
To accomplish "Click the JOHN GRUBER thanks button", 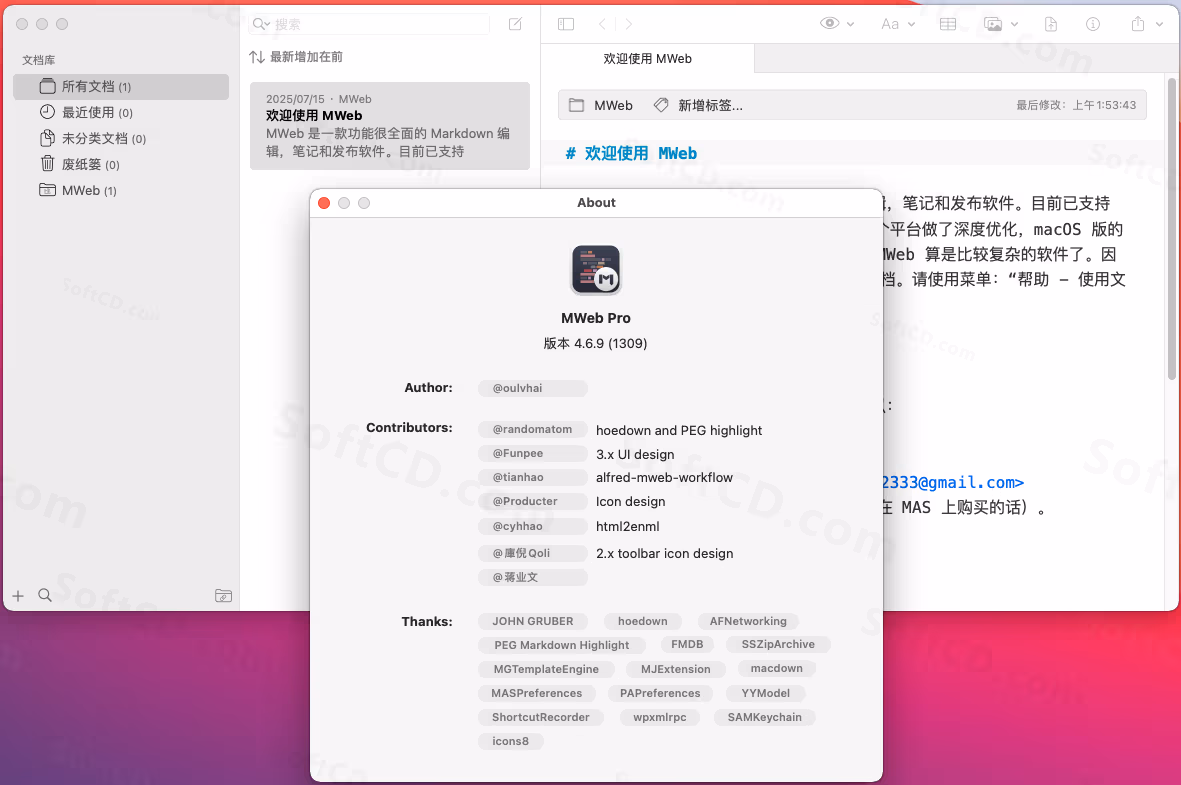I will [533, 622].
